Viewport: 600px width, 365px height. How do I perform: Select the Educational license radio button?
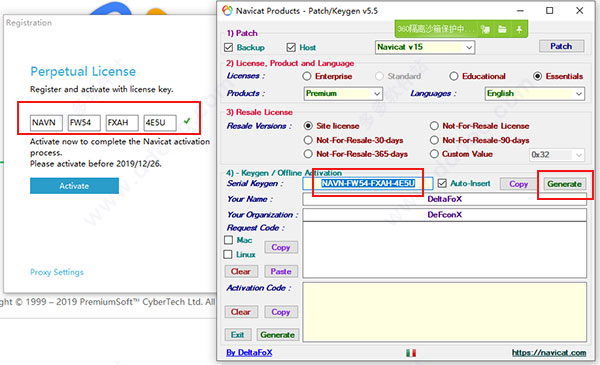pos(453,76)
